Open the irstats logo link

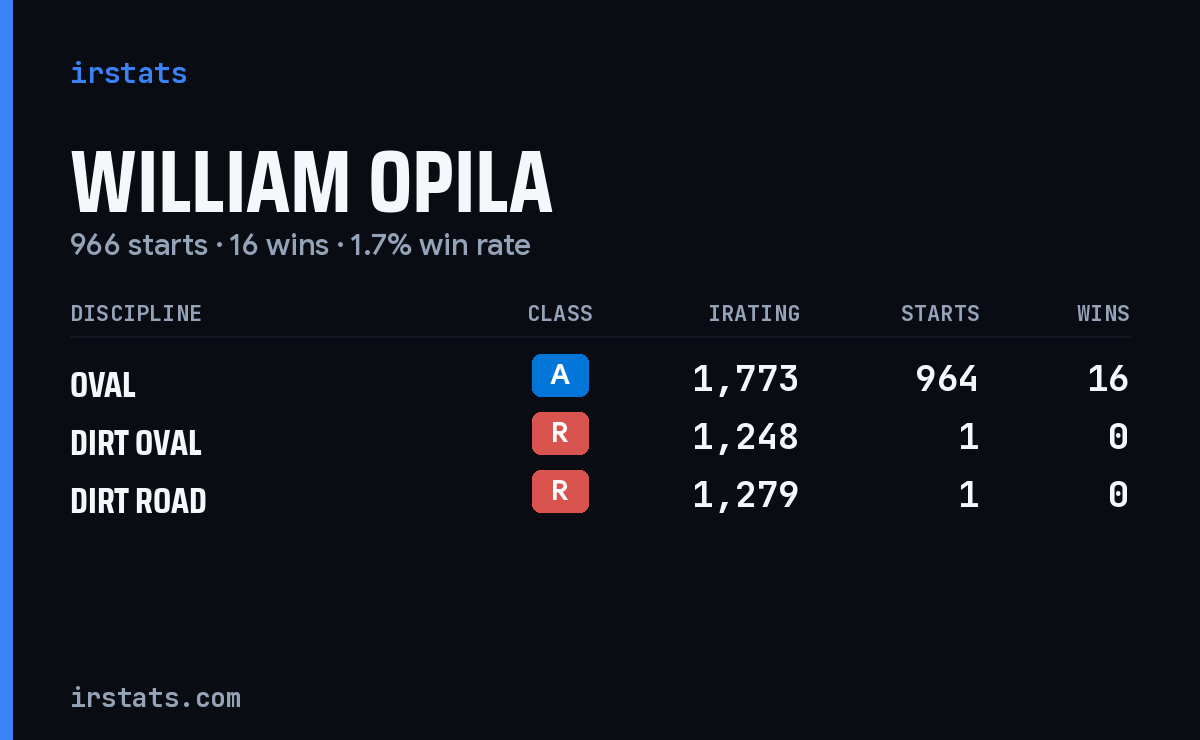click(129, 73)
